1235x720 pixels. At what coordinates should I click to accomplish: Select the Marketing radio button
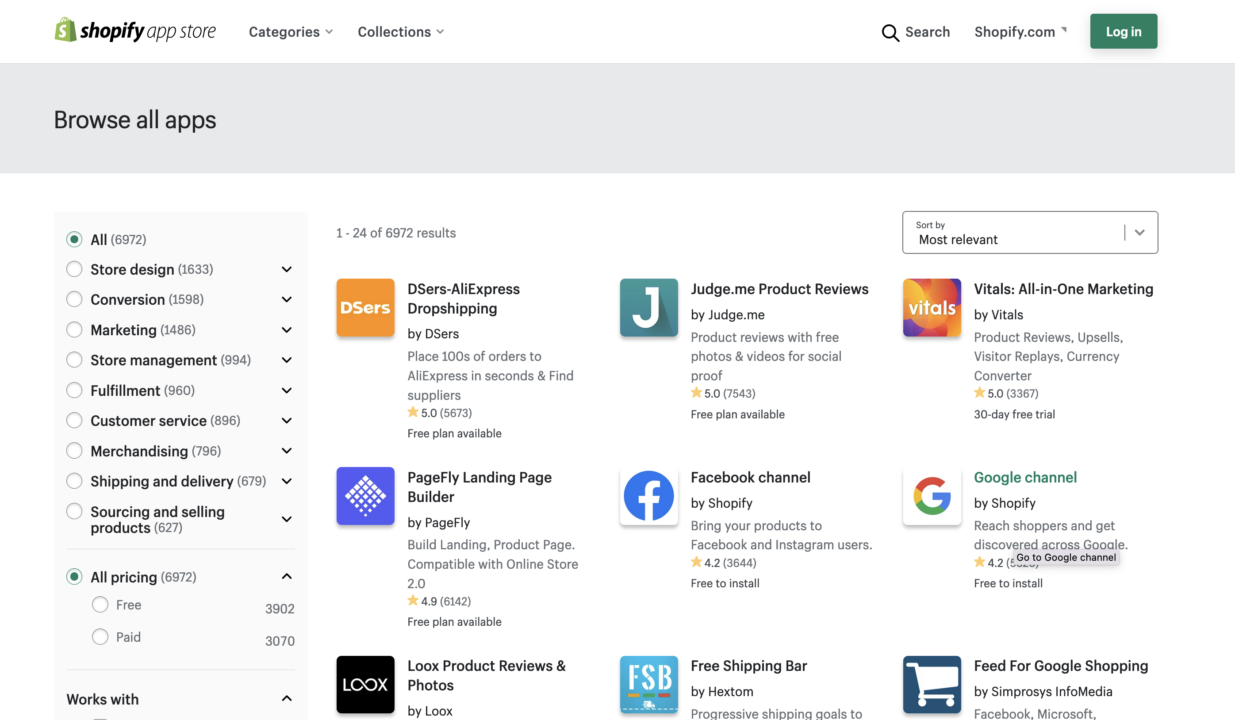coord(74,330)
